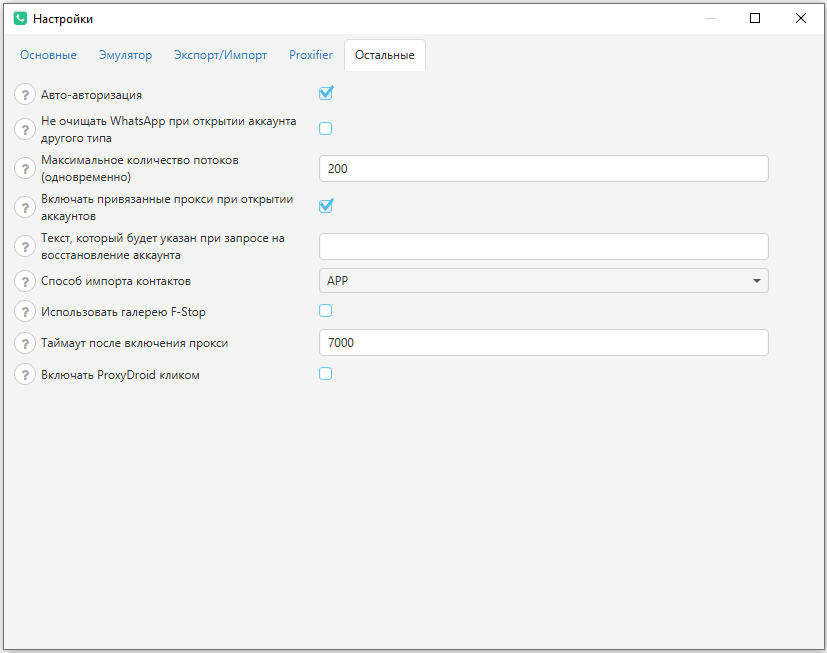This screenshot has width=827, height=653.
Task: Show help for Таймаут после включения прокси
Action: point(25,343)
